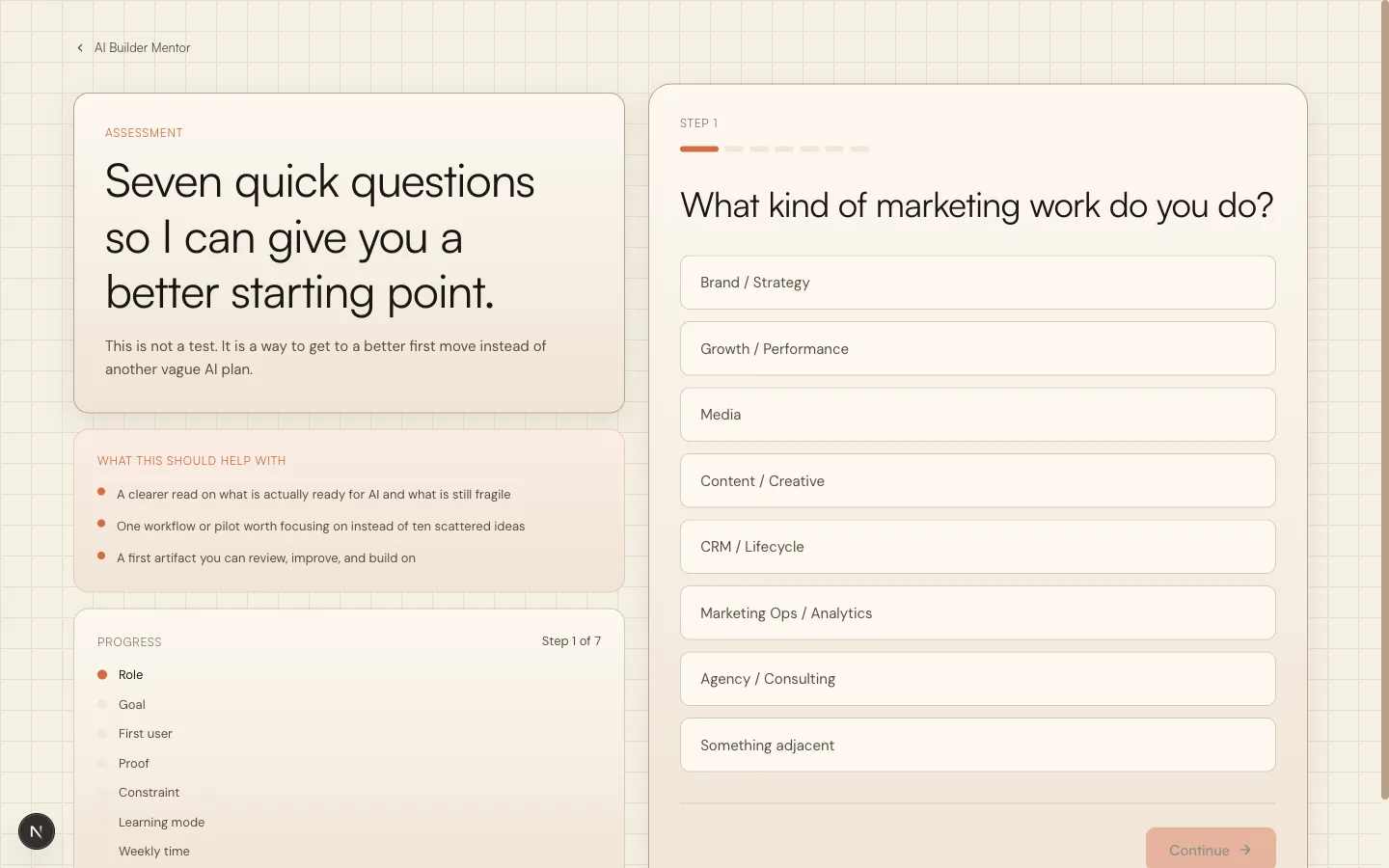Screen dimensions: 1389x868
Task: Pick Agency / Consulting option
Action: [x=977, y=679]
